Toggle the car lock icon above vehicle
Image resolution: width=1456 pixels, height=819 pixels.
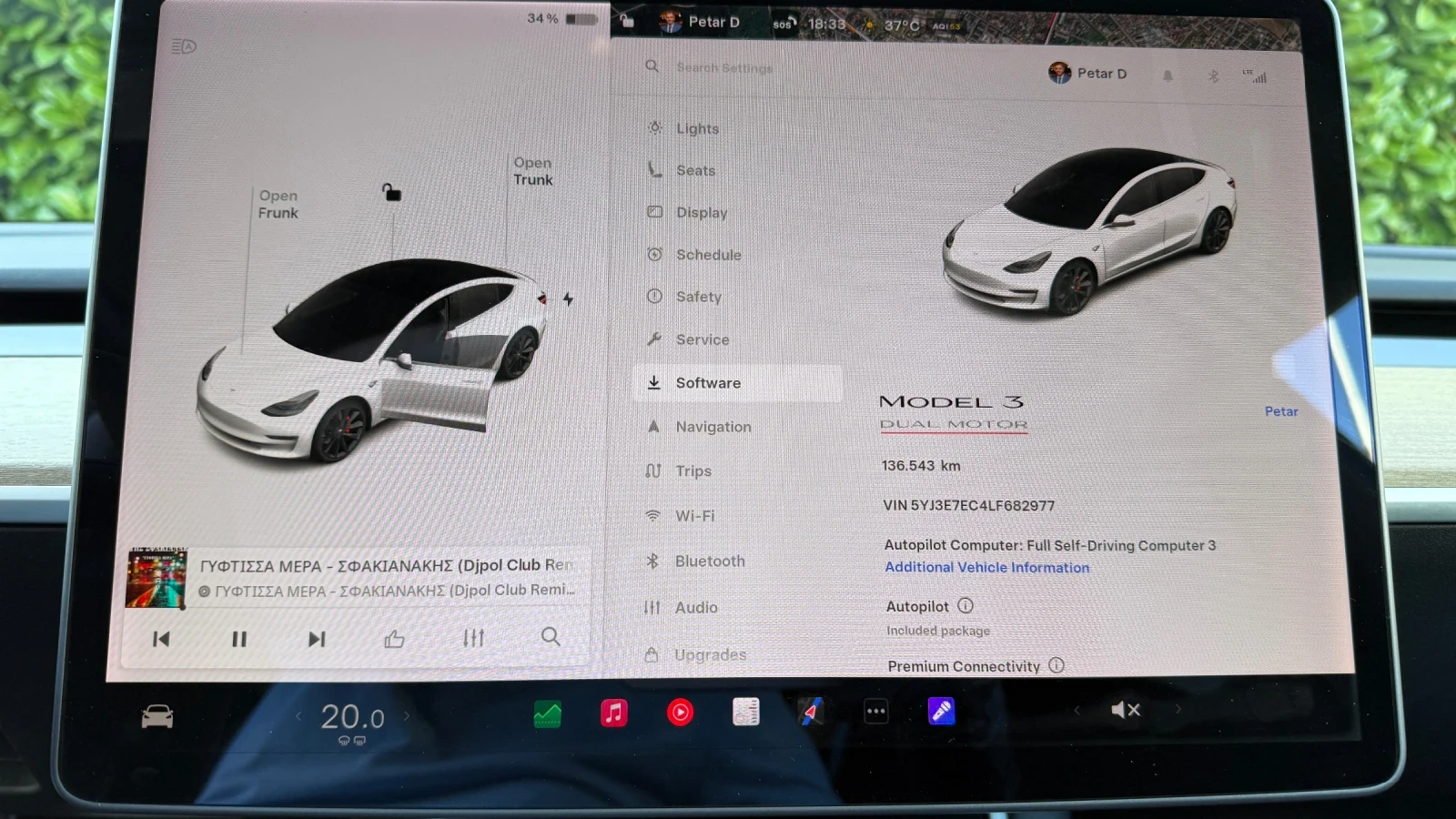tap(391, 192)
